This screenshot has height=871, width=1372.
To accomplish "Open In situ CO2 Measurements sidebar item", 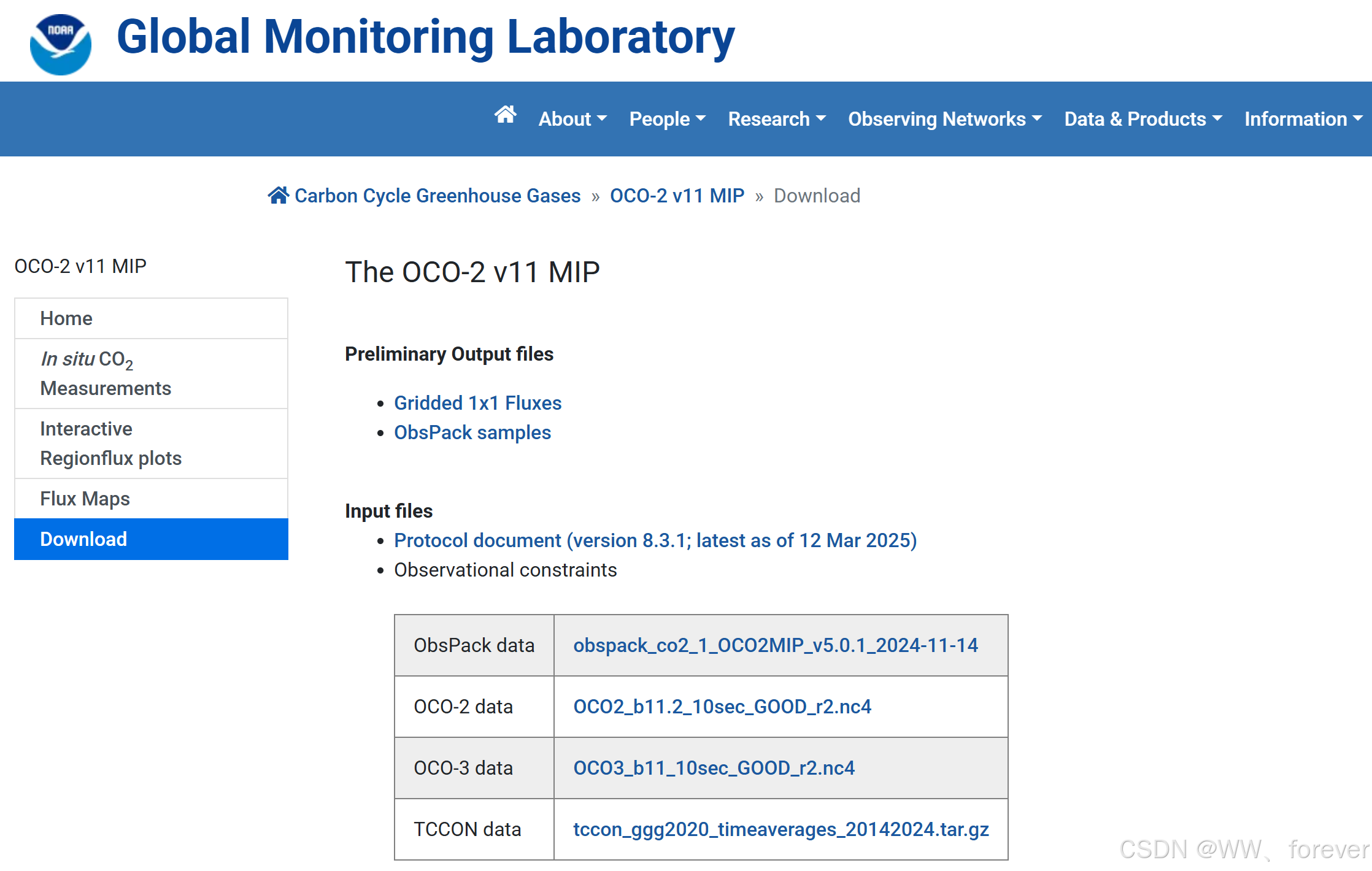I will tap(105, 374).
